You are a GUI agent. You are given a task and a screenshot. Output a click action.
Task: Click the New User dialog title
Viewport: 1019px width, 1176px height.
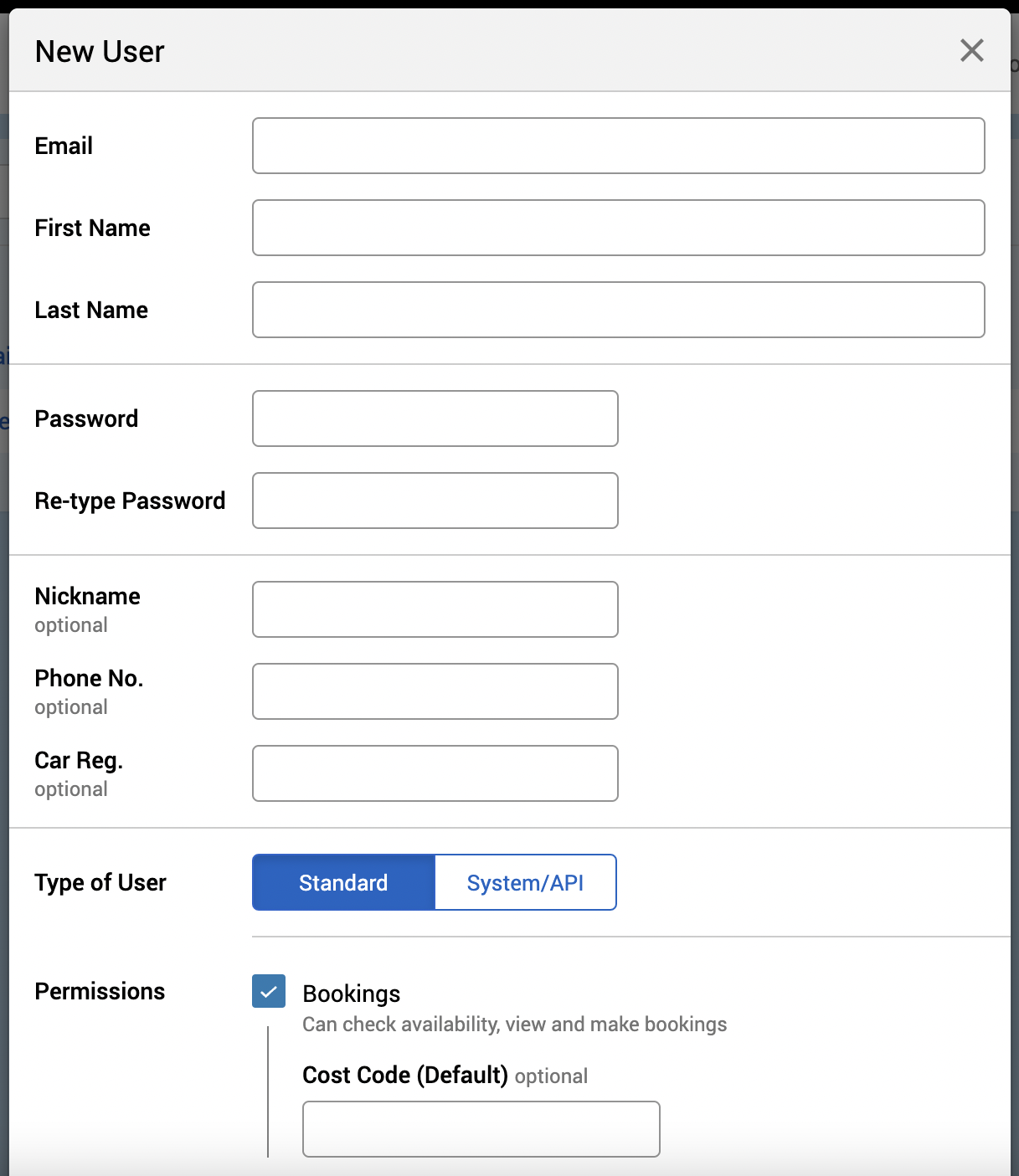pos(100,52)
